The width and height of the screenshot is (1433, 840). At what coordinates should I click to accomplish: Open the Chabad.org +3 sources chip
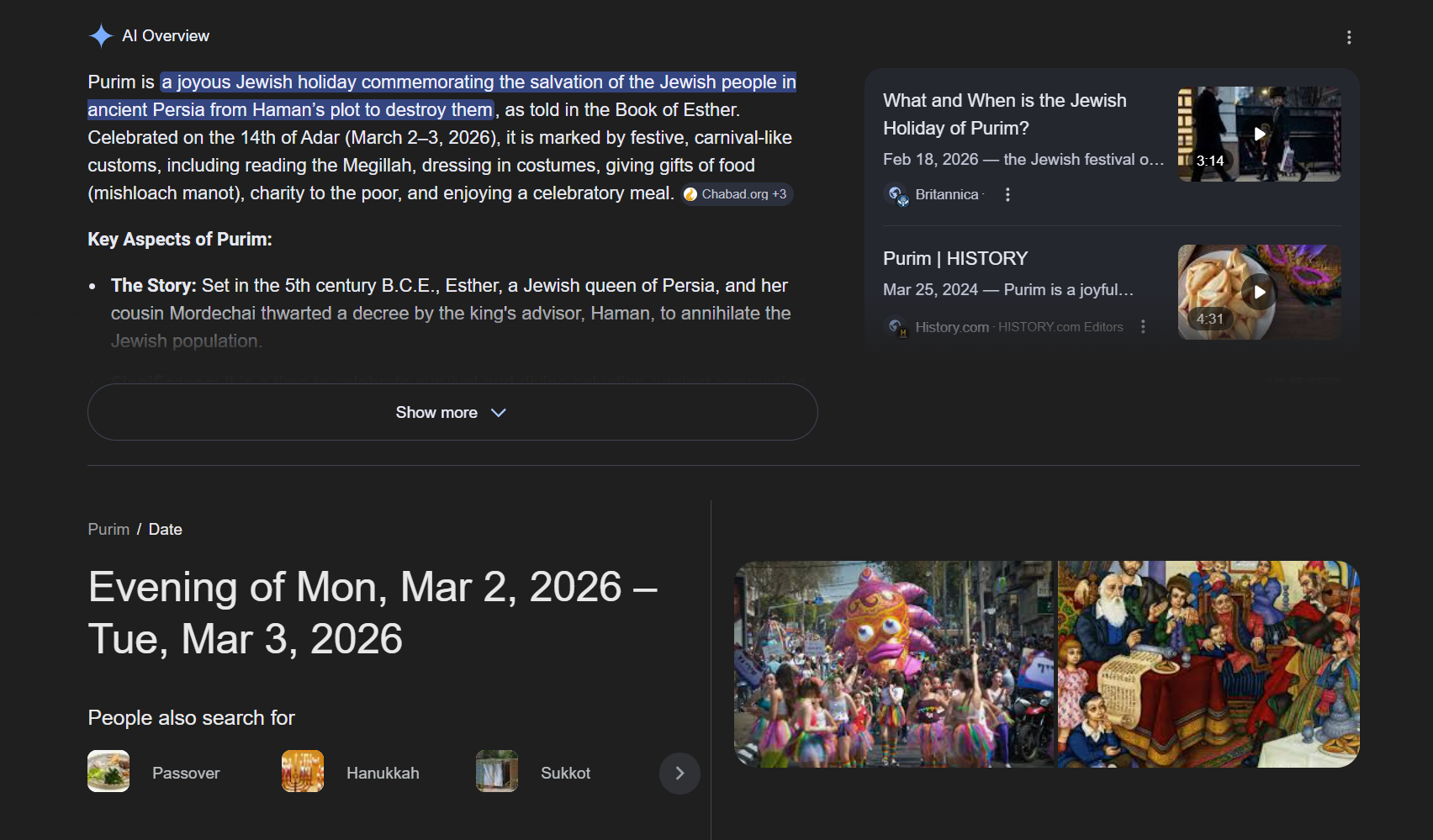coord(737,194)
